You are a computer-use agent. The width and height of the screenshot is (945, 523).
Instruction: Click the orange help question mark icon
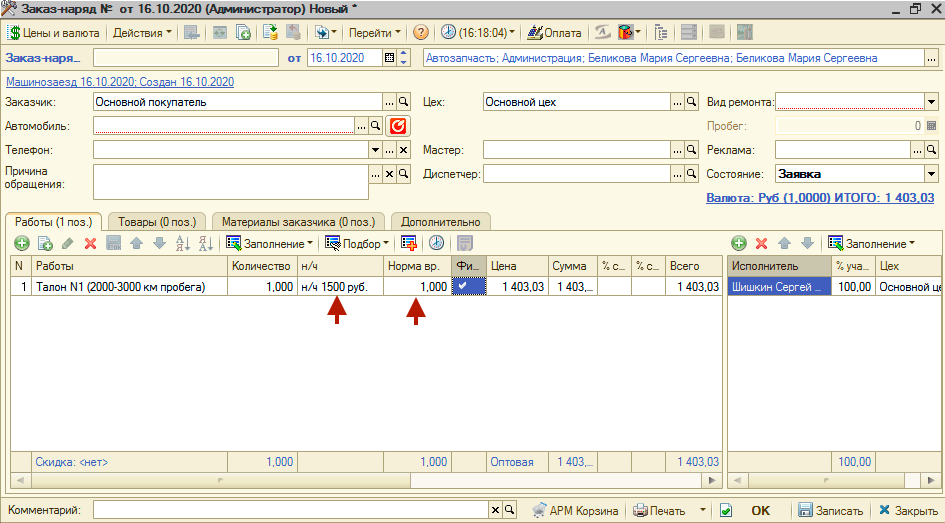point(421,33)
